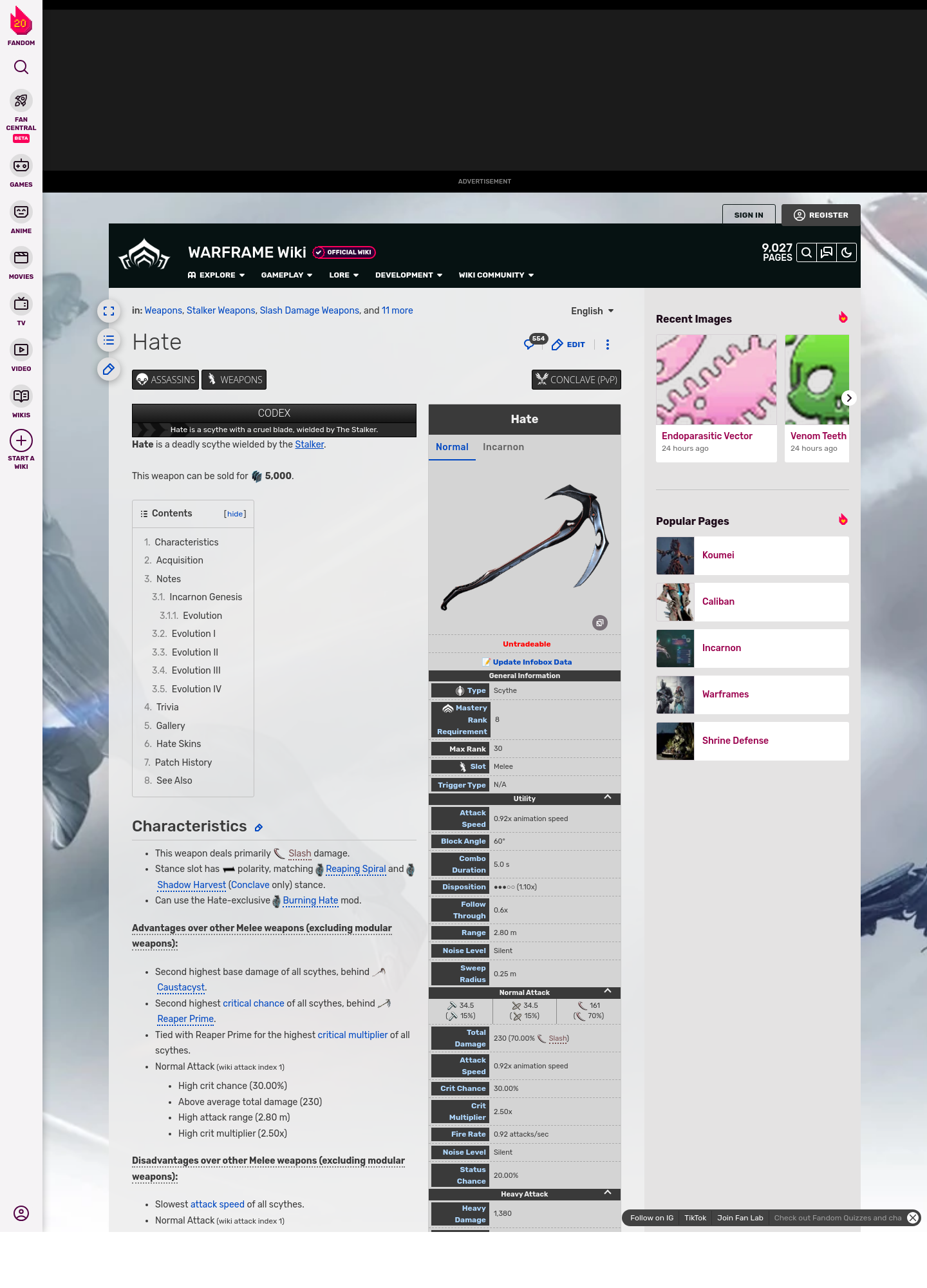Collapse the Normal Attack infobox section
The image size is (927, 1288).
pyautogui.click(x=608, y=992)
